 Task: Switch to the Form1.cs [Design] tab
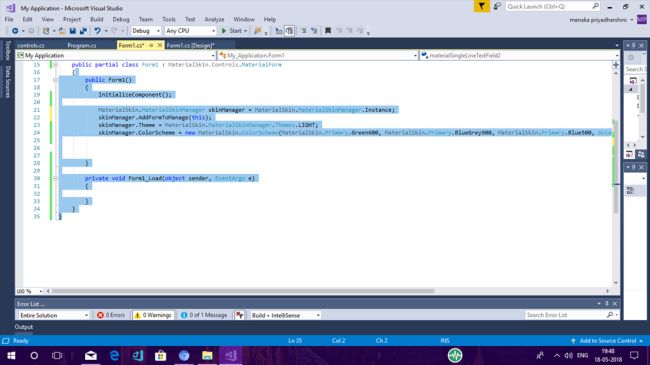[x=190, y=45]
